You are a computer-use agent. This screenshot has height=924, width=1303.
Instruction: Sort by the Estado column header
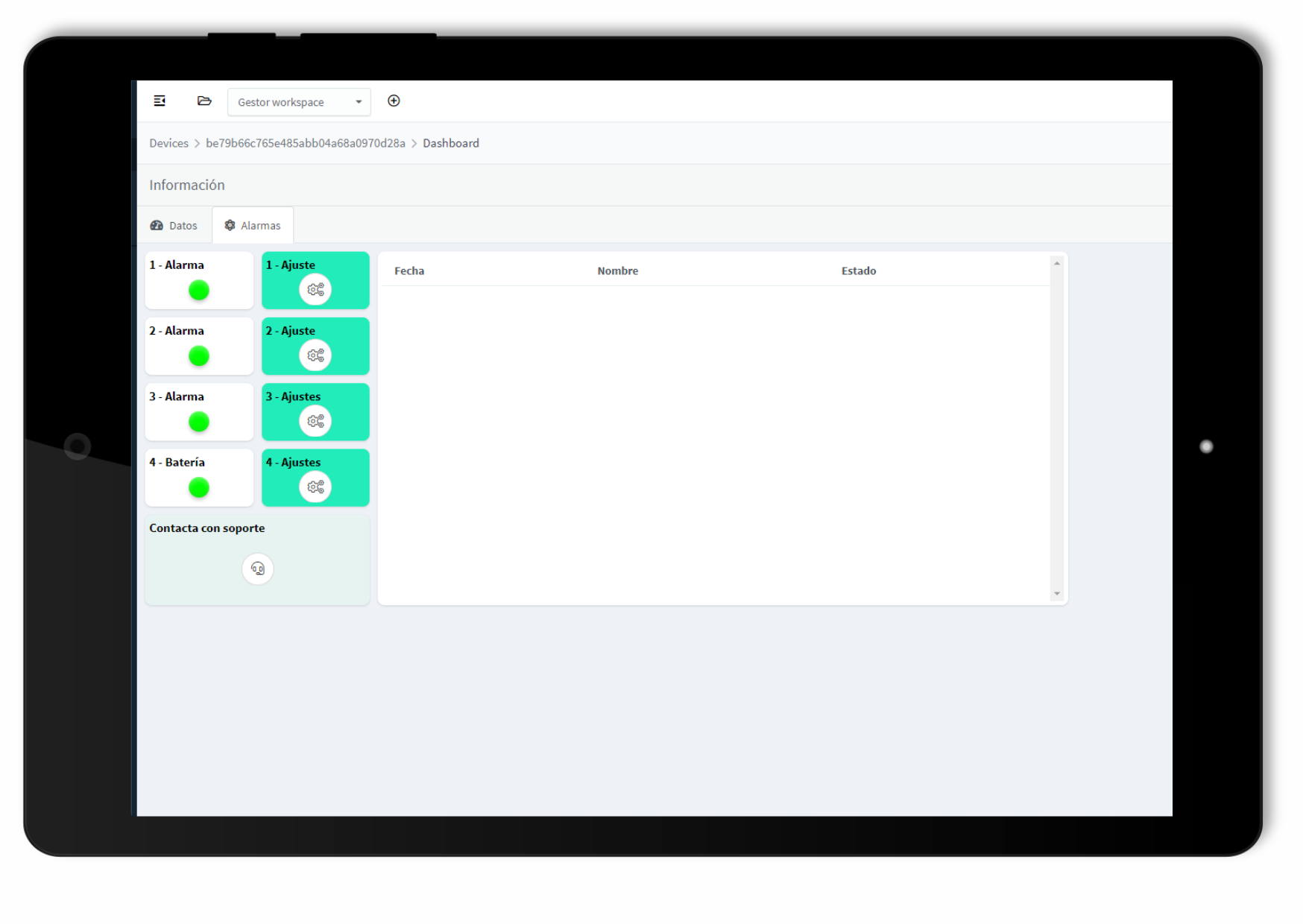(x=859, y=270)
